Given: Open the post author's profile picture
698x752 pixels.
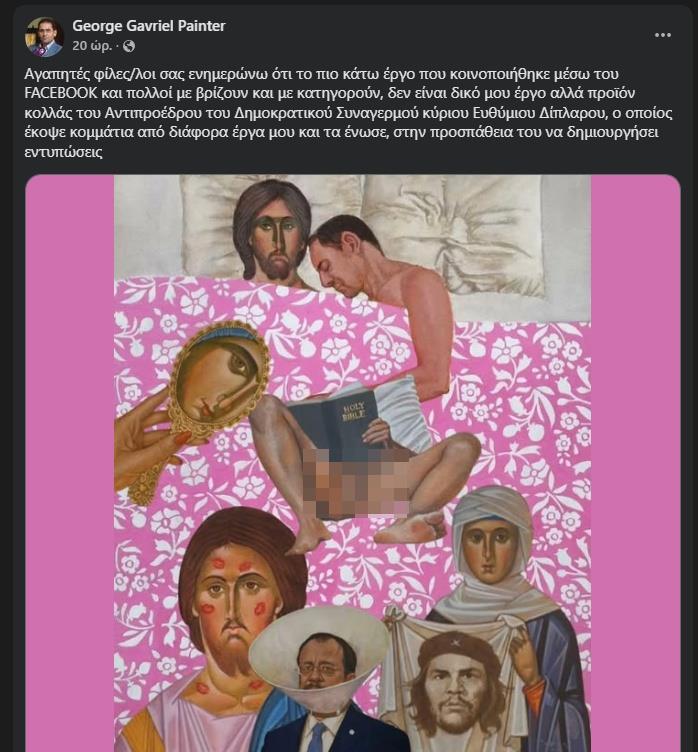Looking at the screenshot, I should coord(44,36).
